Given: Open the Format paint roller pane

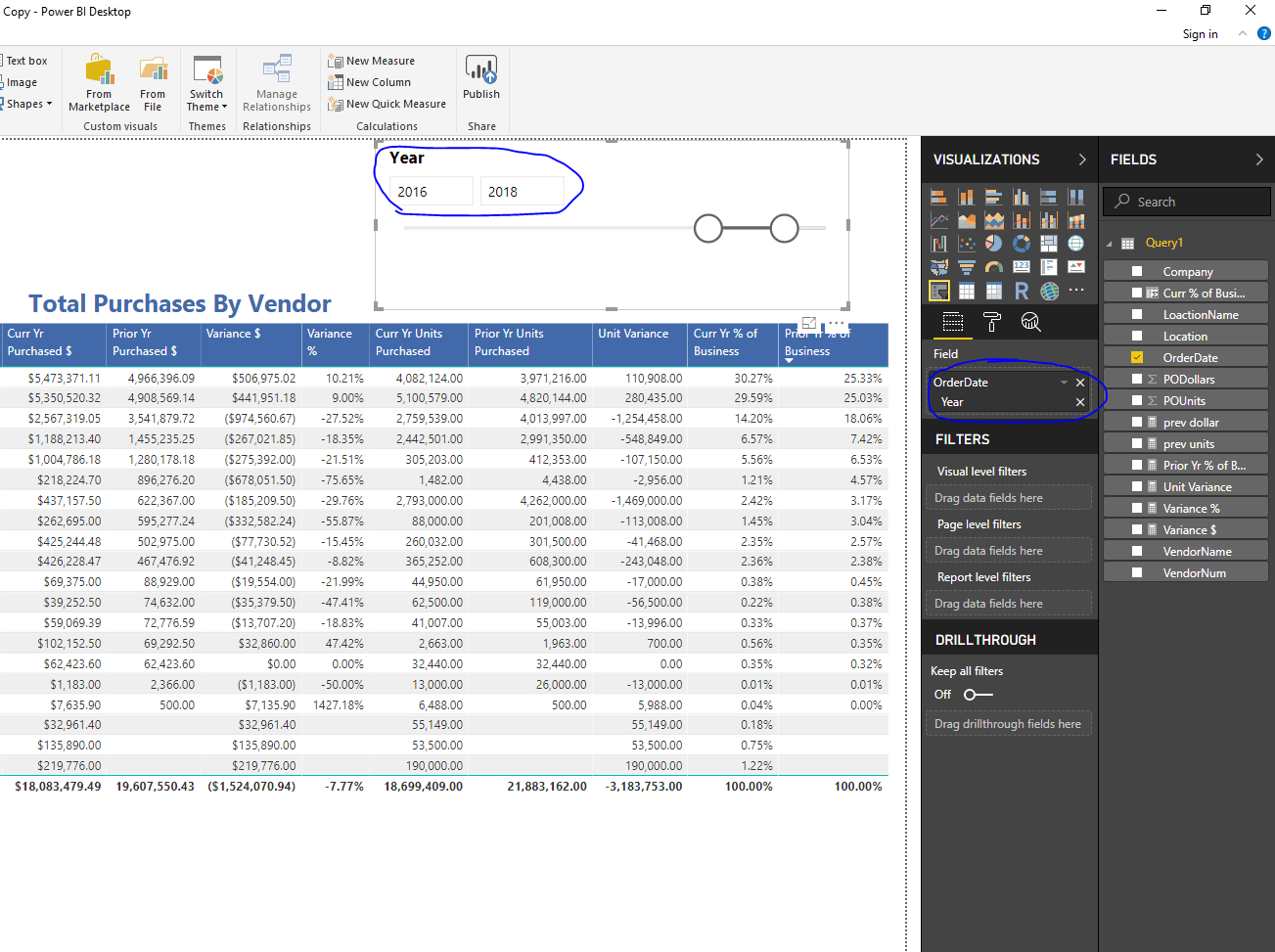Looking at the screenshot, I should click(992, 322).
